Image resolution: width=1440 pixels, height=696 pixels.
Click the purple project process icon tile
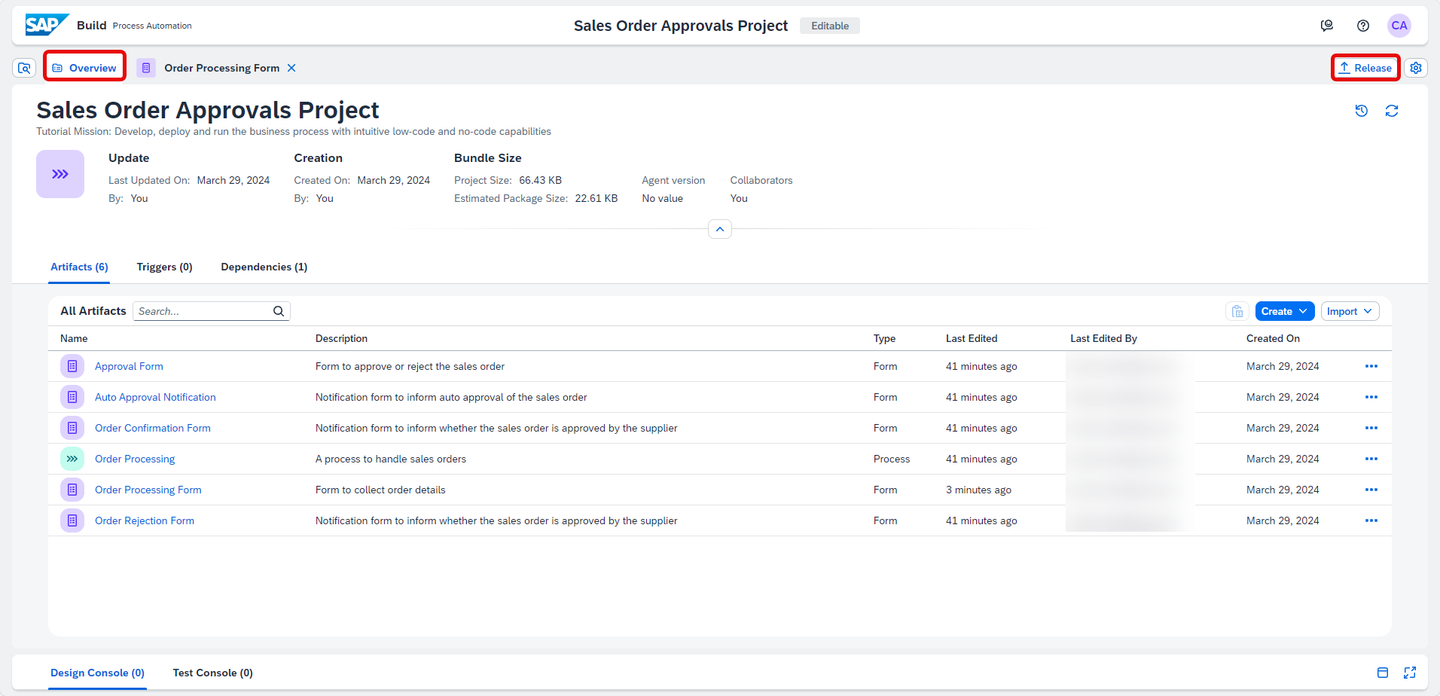[x=60, y=174]
